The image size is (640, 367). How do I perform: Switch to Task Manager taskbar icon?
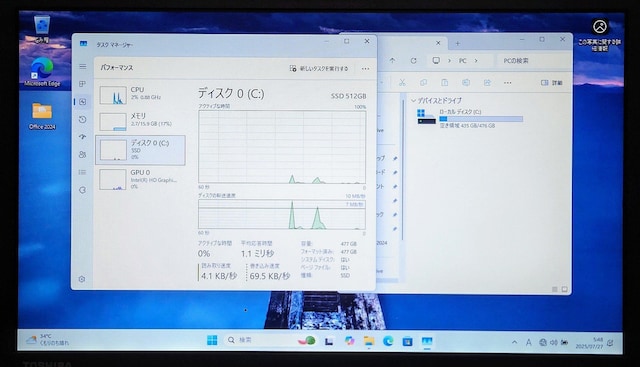click(427, 341)
